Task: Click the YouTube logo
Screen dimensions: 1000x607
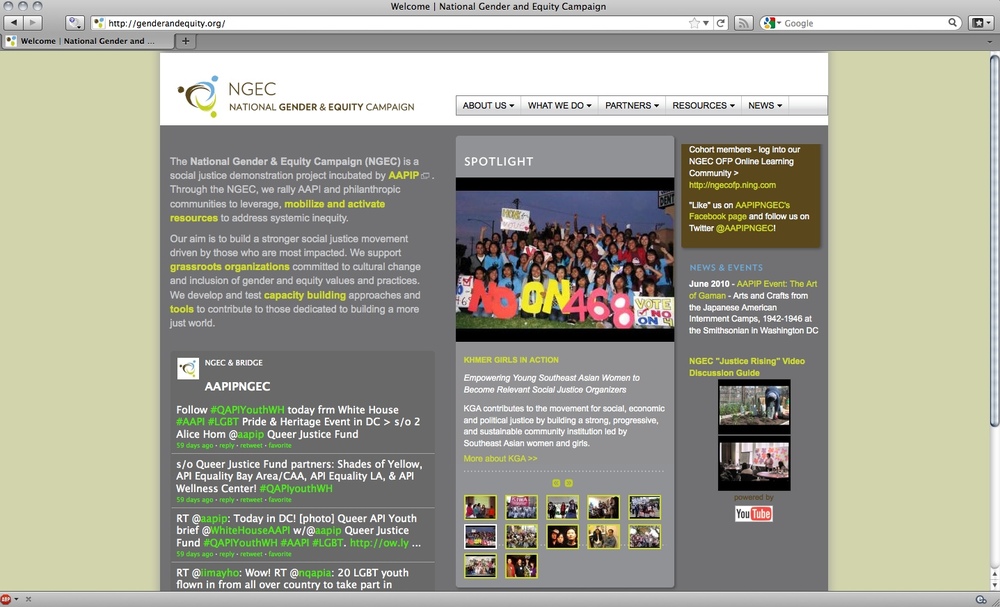Action: pyautogui.click(x=753, y=513)
